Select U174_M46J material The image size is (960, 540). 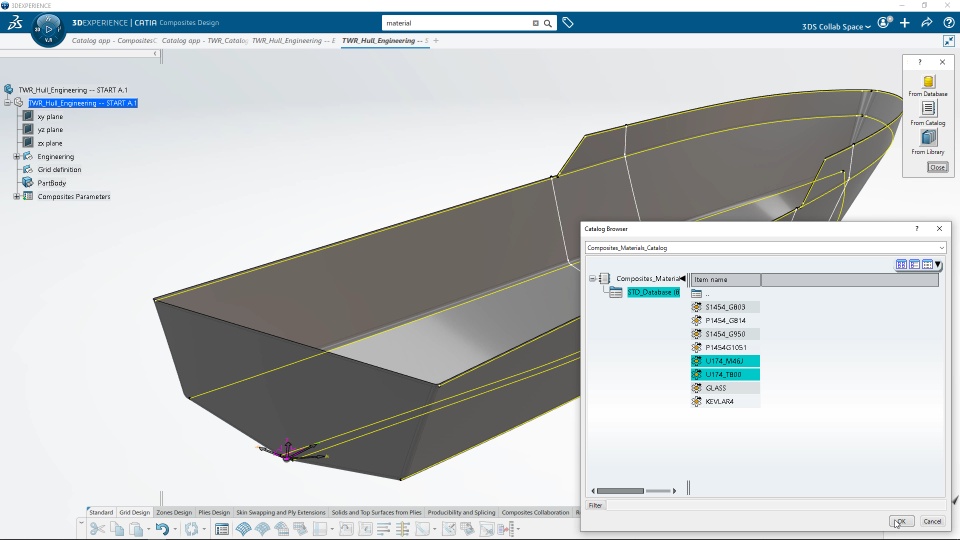pos(725,361)
